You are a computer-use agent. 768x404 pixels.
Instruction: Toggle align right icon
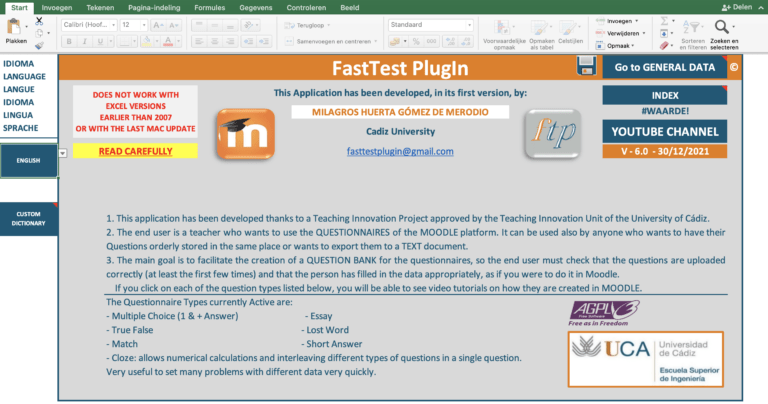(230, 42)
